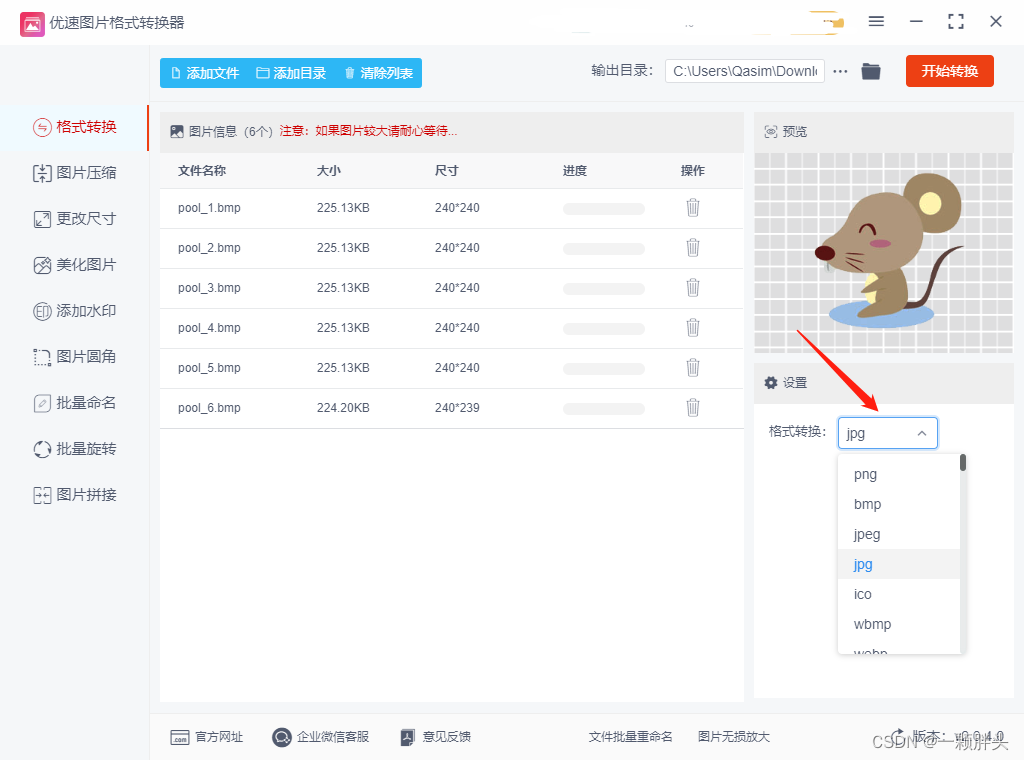
Task: Select the pool_4.bmp file name
Action: point(209,327)
